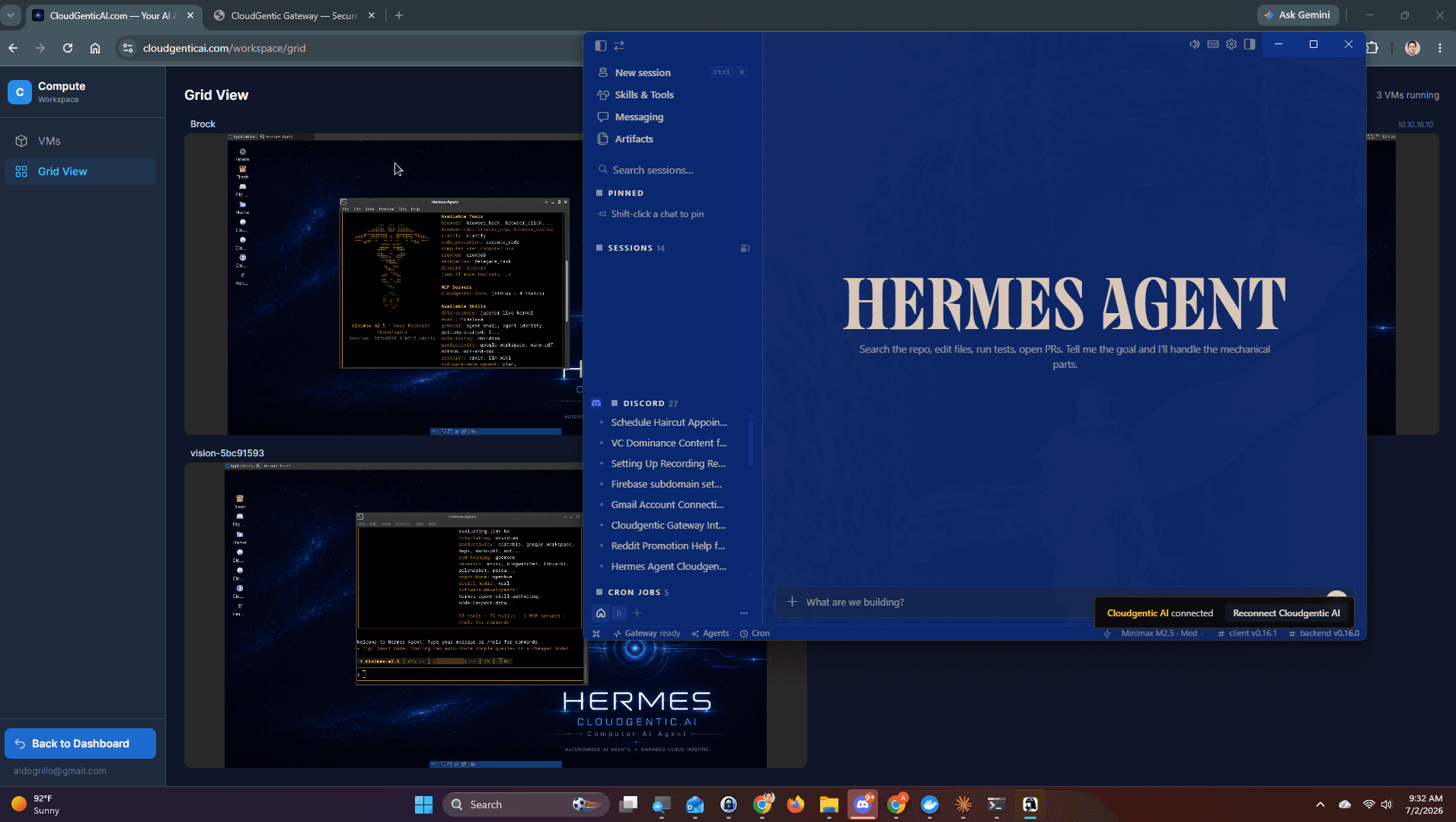Select the D workspace tab
The width and height of the screenshot is (1456, 822).
click(x=619, y=613)
